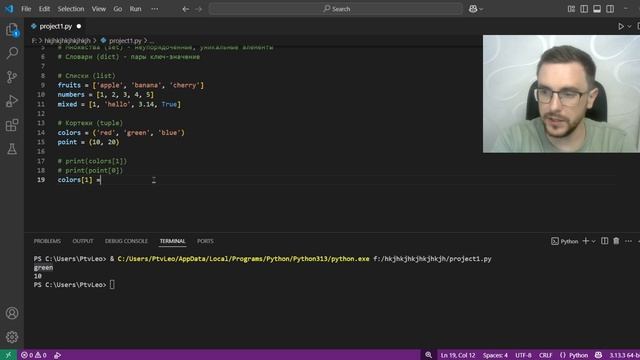Click the zoom magnifier status icon

pyautogui.click(x=428, y=355)
